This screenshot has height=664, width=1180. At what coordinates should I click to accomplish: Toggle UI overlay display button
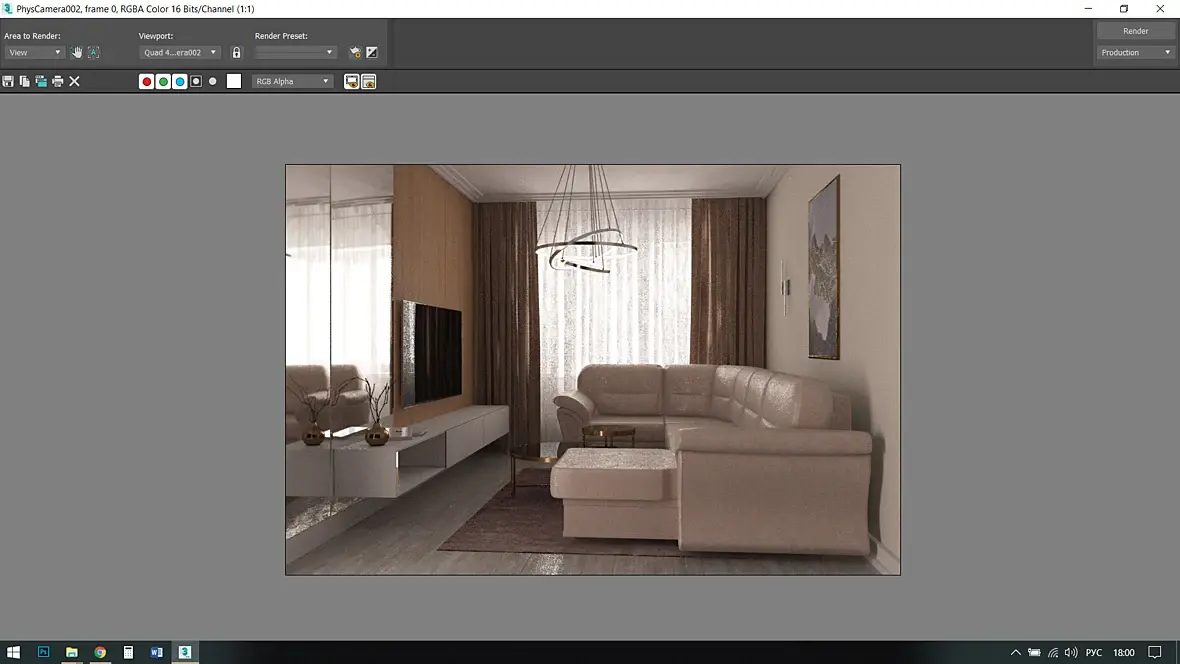(351, 81)
